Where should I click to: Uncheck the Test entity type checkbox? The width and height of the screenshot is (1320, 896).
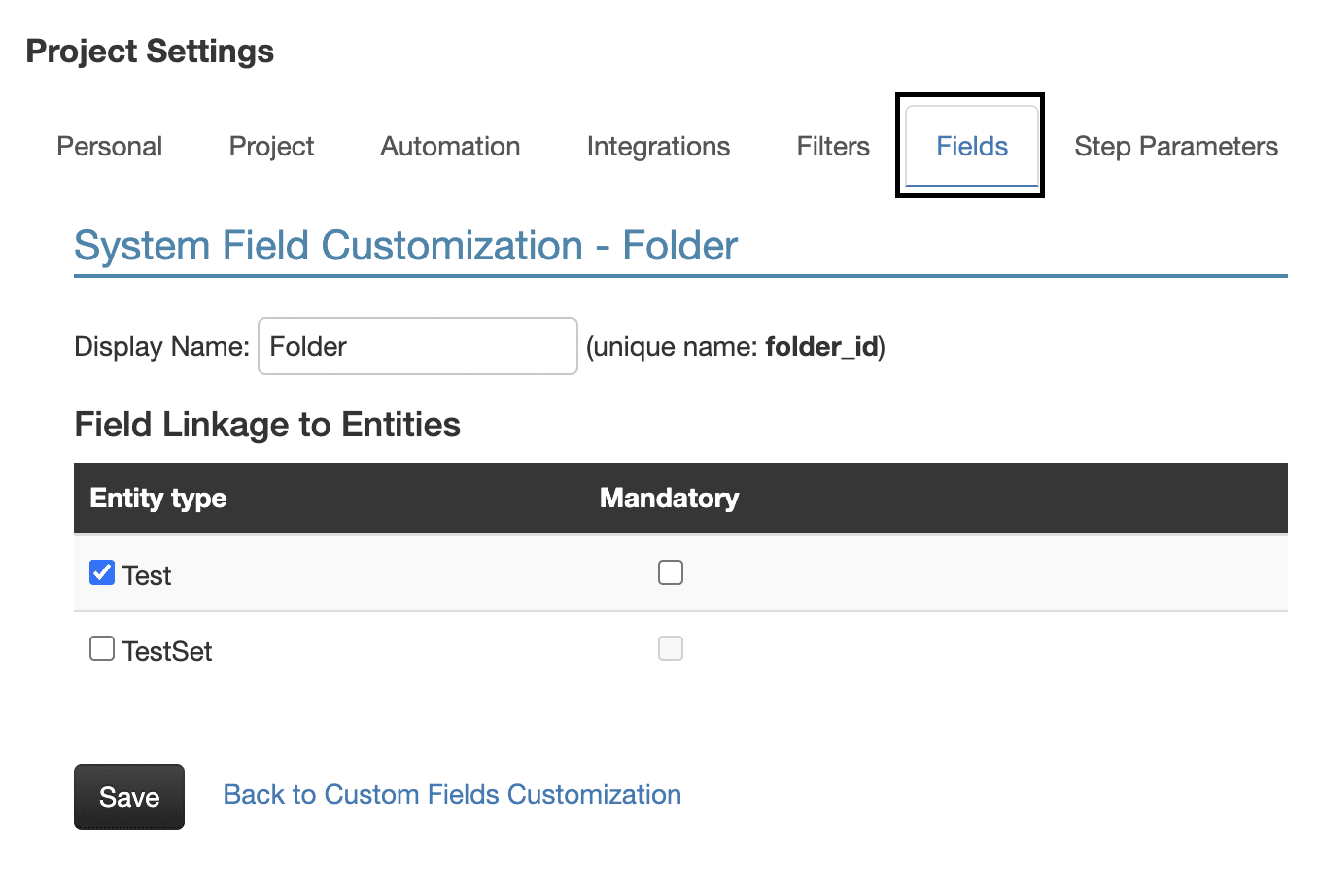(102, 572)
